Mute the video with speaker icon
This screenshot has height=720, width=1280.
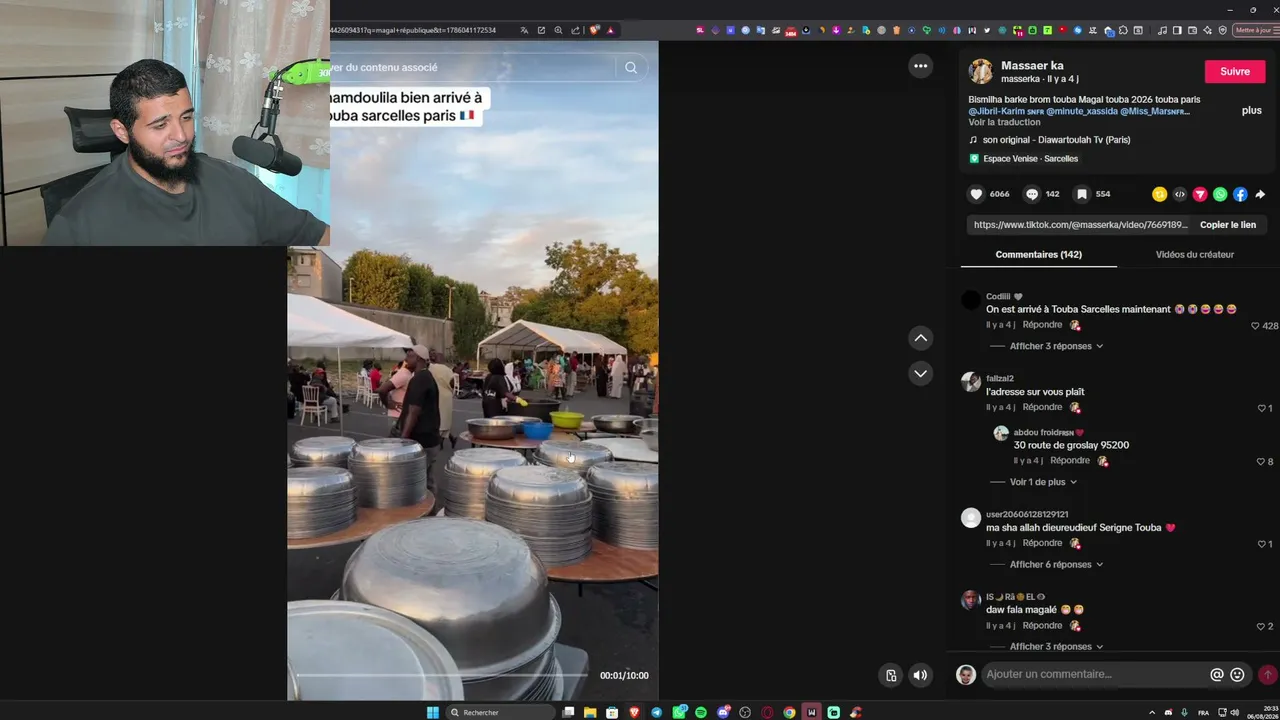point(920,675)
